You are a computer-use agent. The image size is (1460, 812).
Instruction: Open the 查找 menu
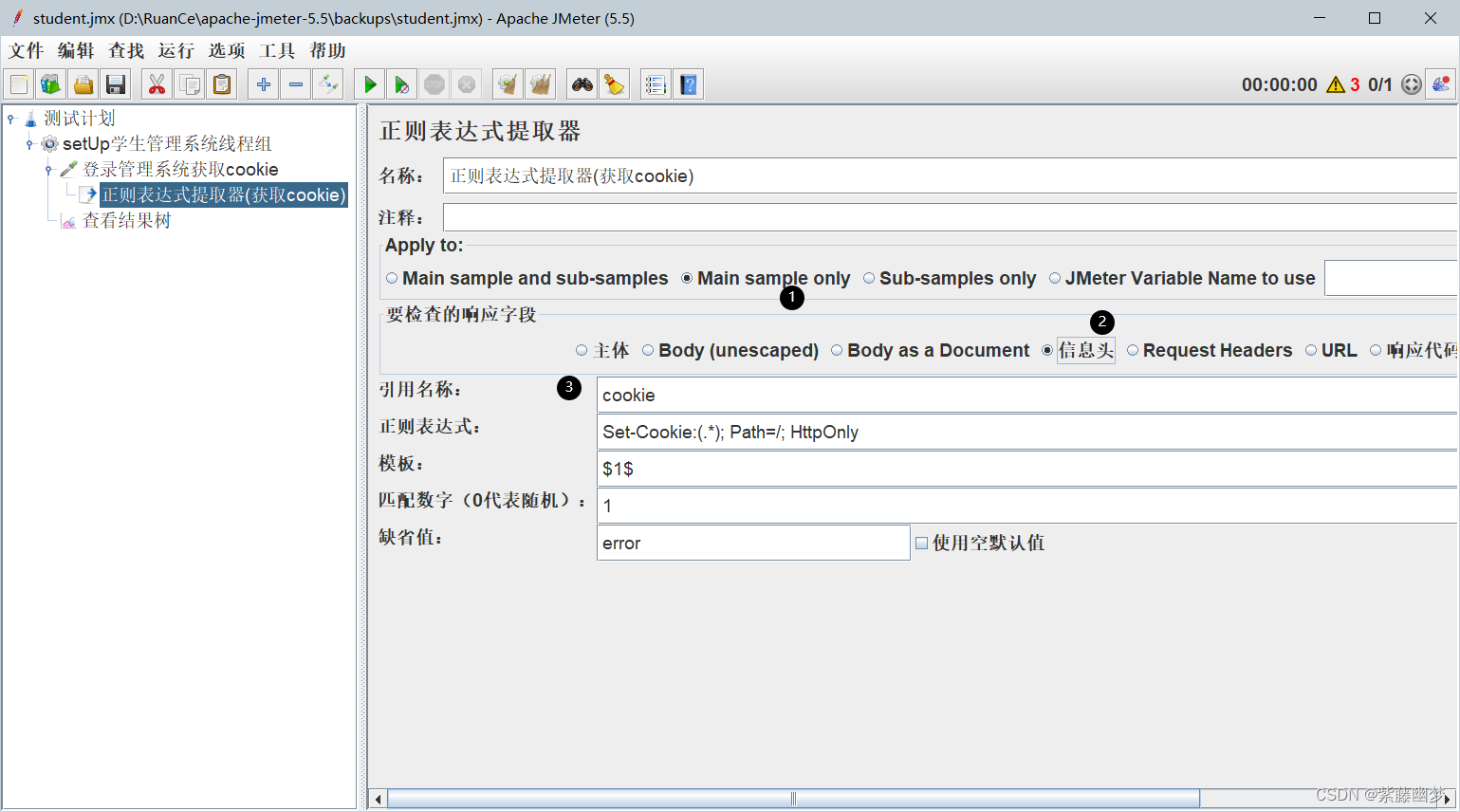[x=127, y=50]
